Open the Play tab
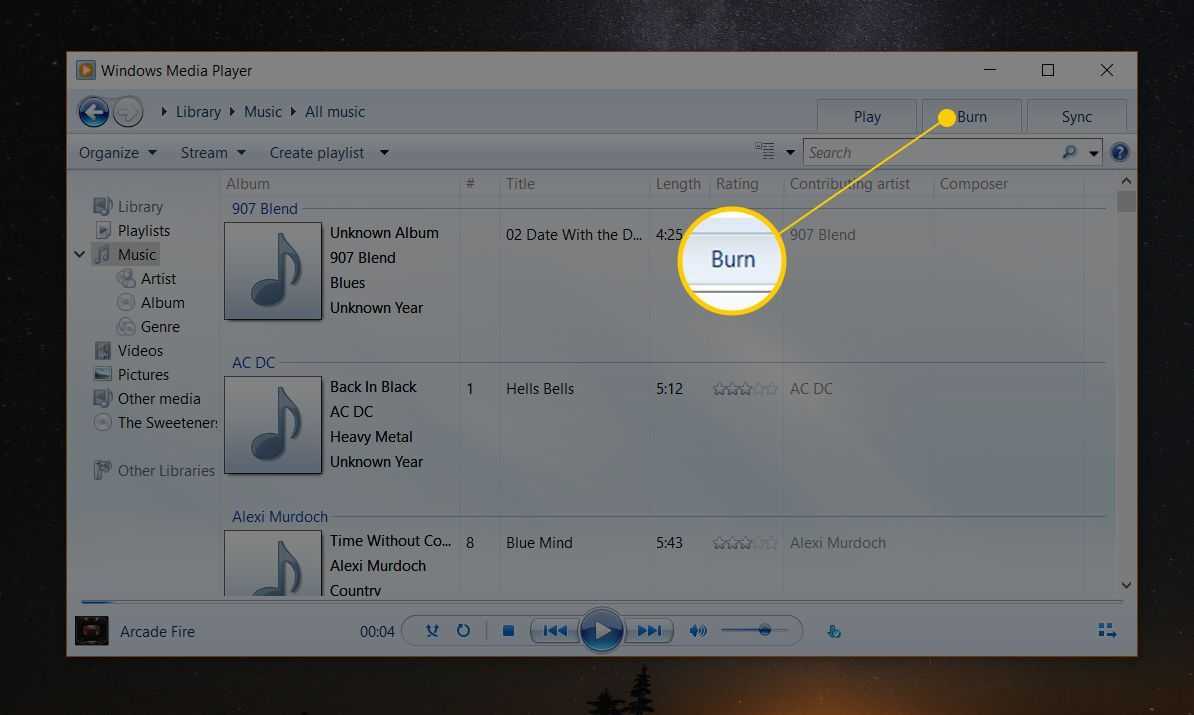Image resolution: width=1194 pixels, height=715 pixels. pos(867,117)
